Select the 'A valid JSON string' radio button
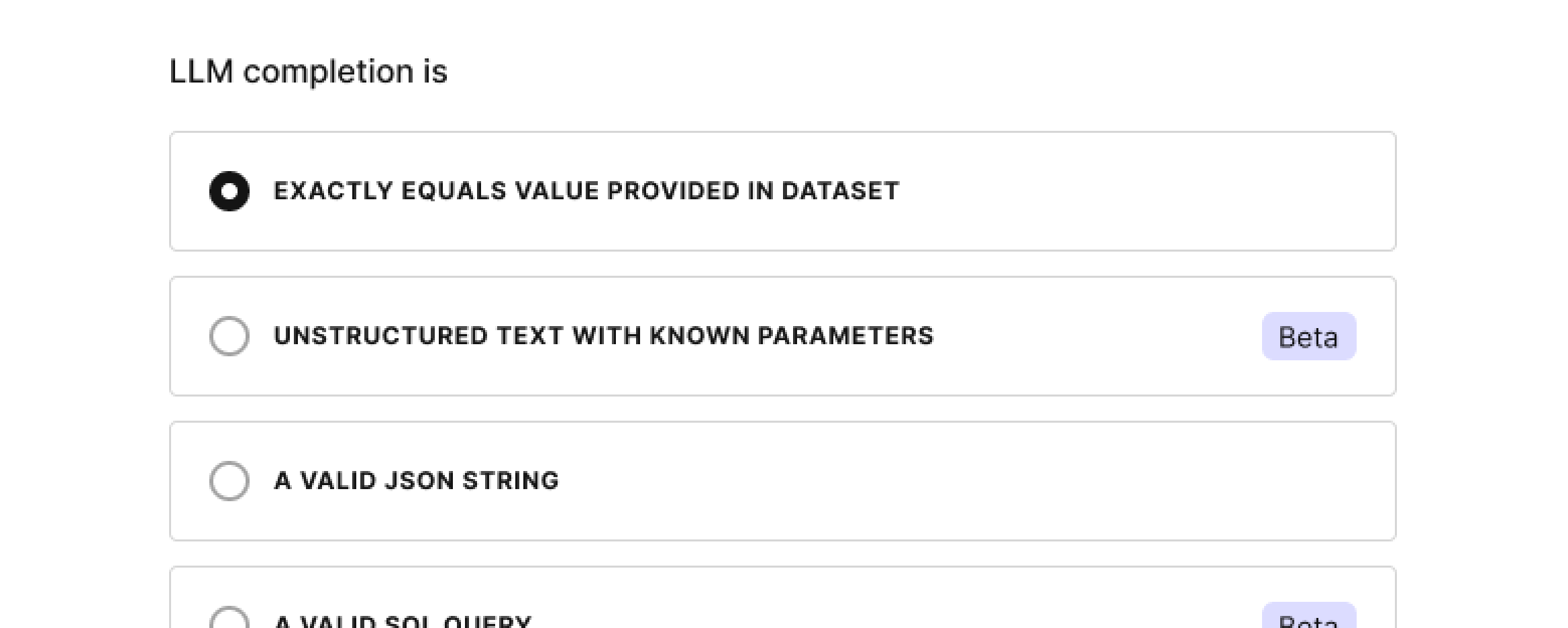This screenshot has height=628, width=1568. click(230, 480)
